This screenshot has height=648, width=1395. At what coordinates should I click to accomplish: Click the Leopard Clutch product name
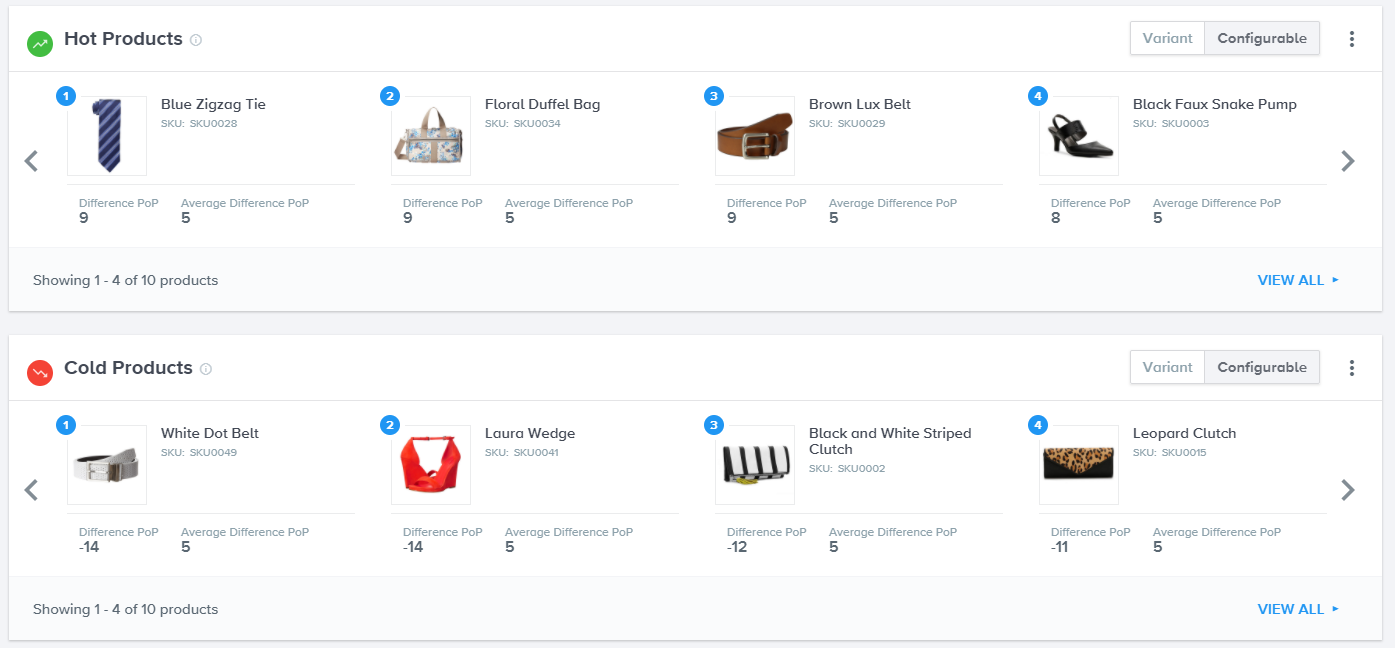pyautogui.click(x=1184, y=433)
